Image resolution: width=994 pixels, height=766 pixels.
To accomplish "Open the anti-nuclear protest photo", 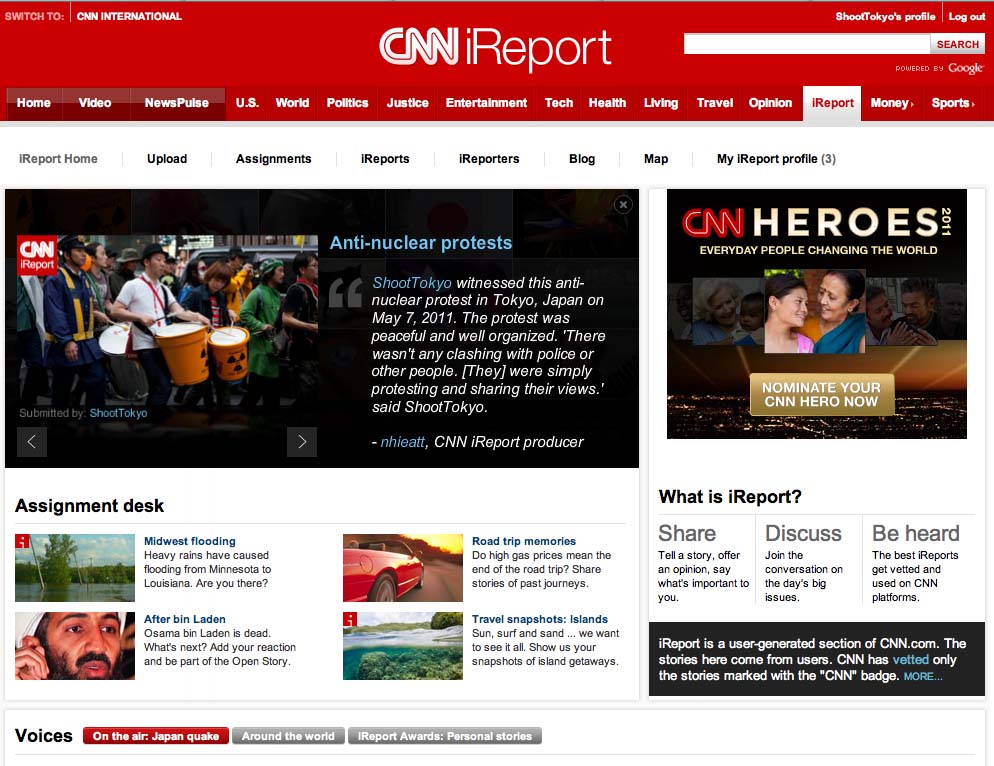I will coord(167,320).
